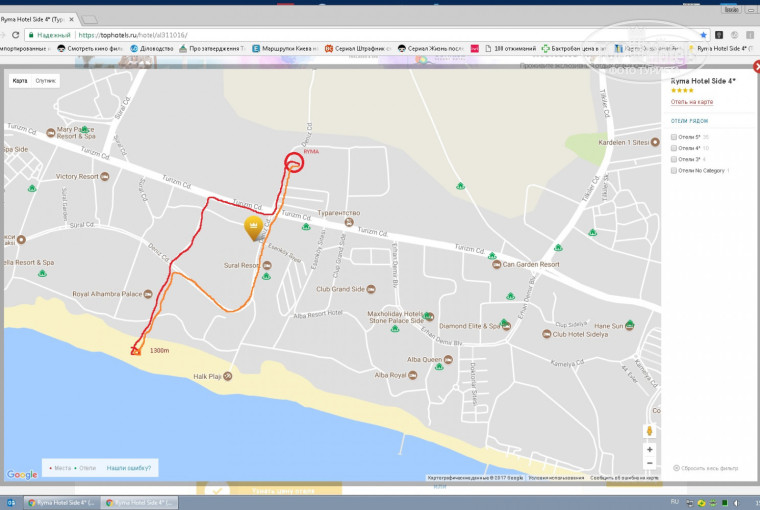760x510 pixels.
Task: Click 'Сбросить весь фильтр' reset filter
Action: click(706, 468)
